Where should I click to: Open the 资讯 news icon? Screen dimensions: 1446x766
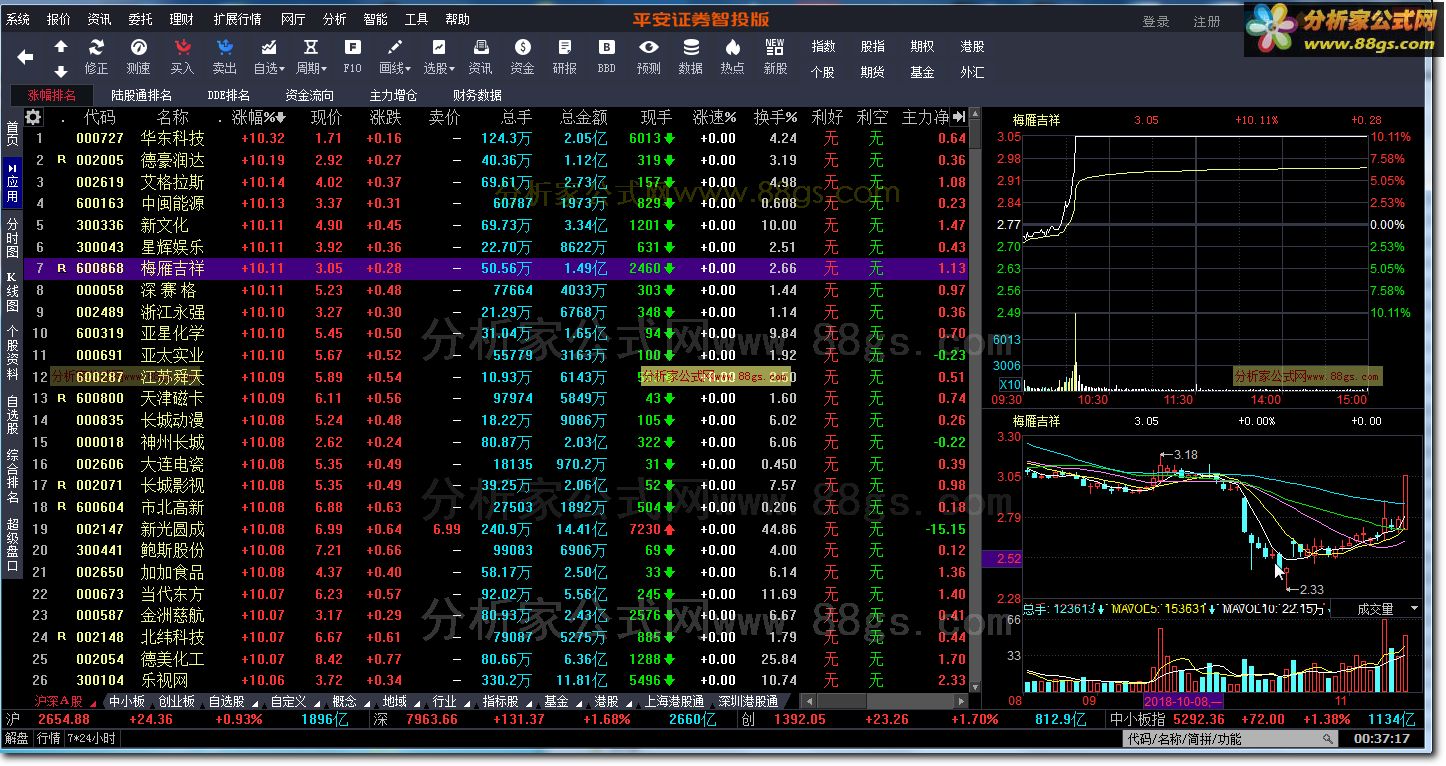pos(480,56)
